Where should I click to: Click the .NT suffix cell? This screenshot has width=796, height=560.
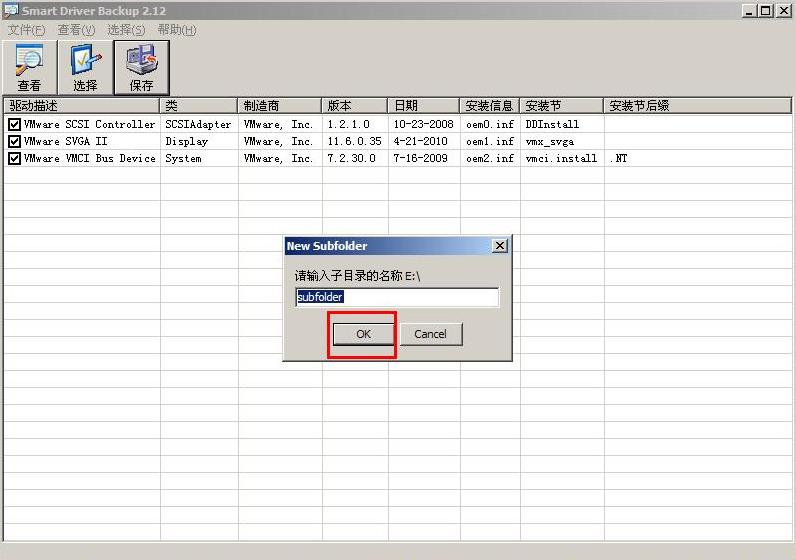[618, 159]
